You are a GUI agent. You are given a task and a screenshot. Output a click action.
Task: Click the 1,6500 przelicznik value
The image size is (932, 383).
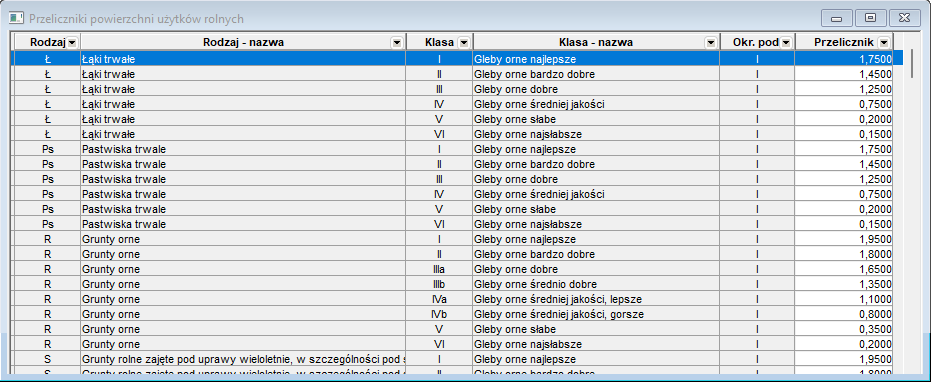[x=843, y=269]
